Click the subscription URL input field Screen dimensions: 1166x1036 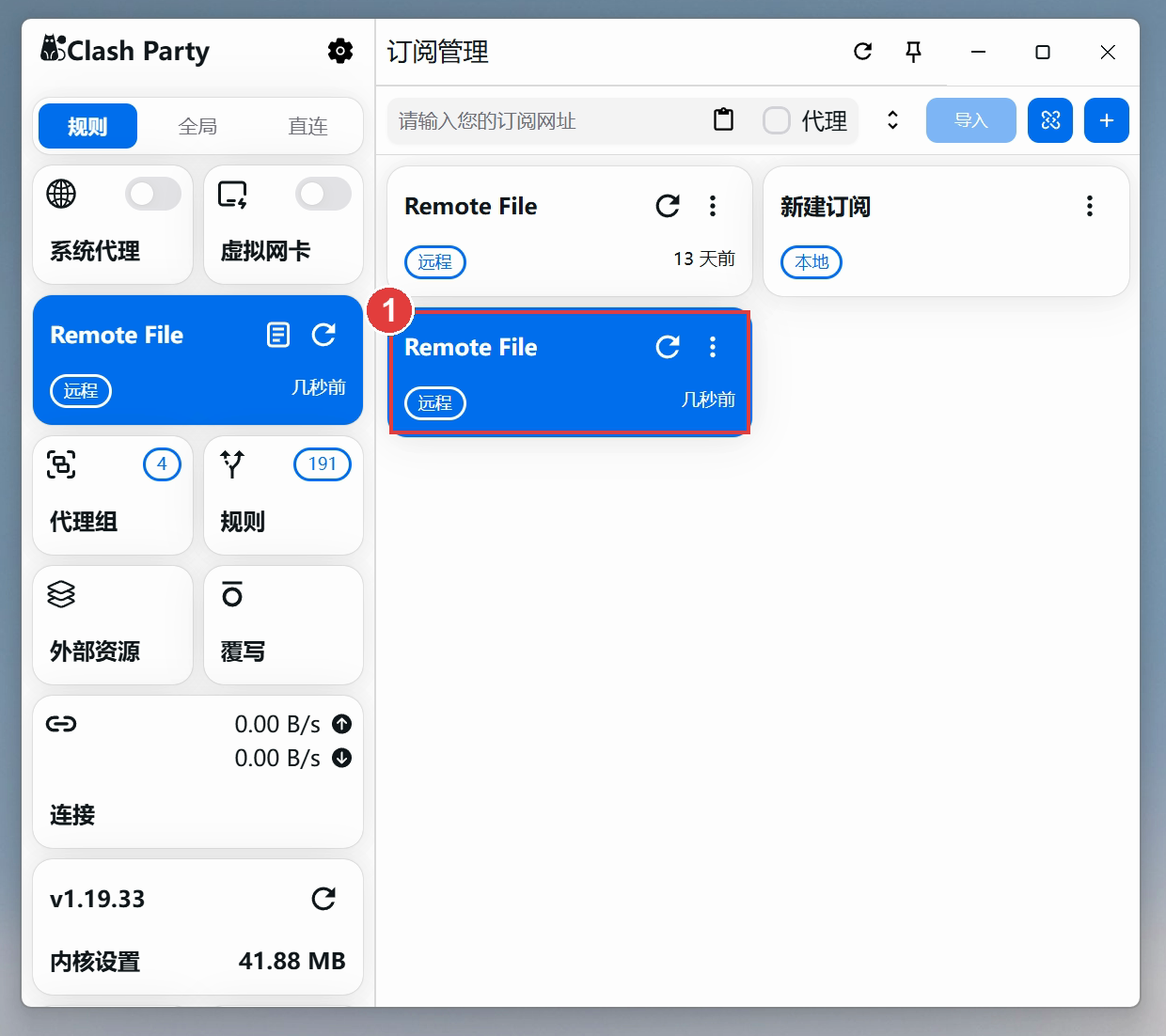(x=550, y=120)
